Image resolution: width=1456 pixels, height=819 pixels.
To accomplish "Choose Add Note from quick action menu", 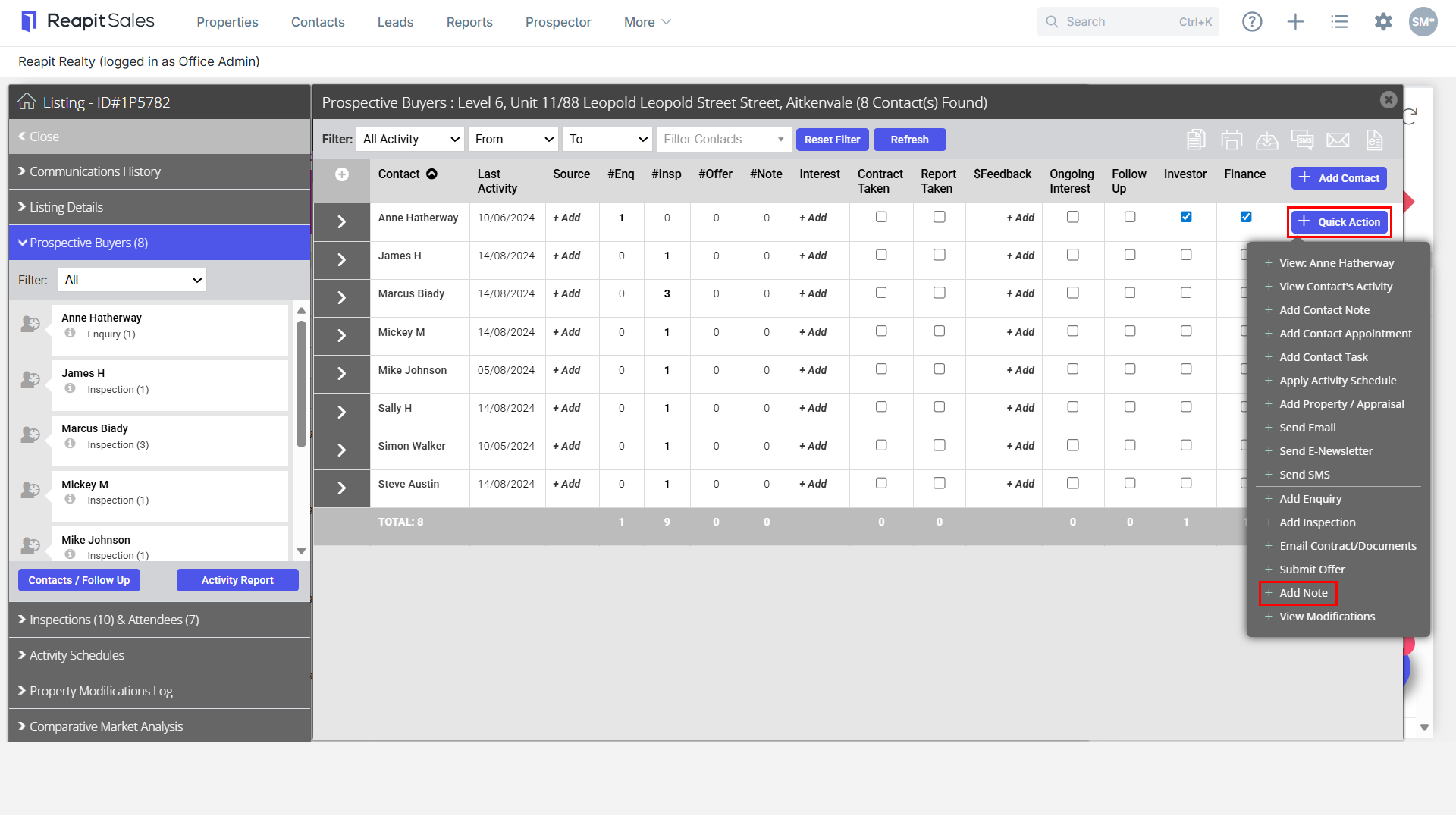I will pos(1303,593).
